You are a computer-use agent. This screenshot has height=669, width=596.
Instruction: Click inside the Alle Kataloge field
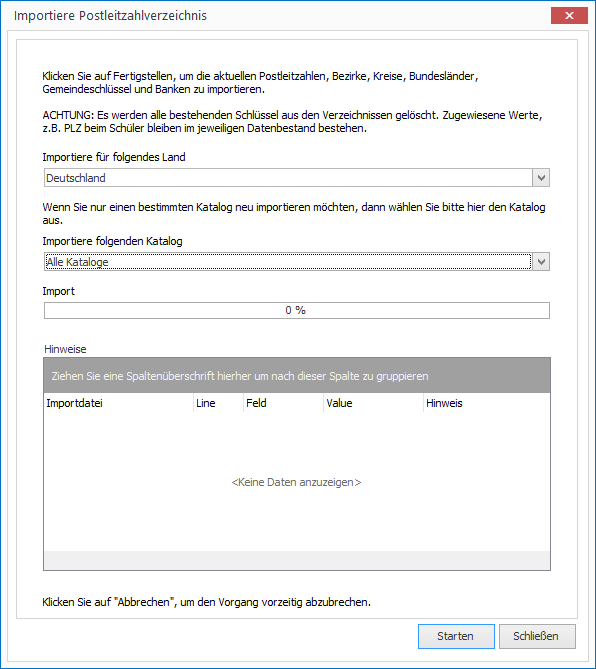coord(288,262)
